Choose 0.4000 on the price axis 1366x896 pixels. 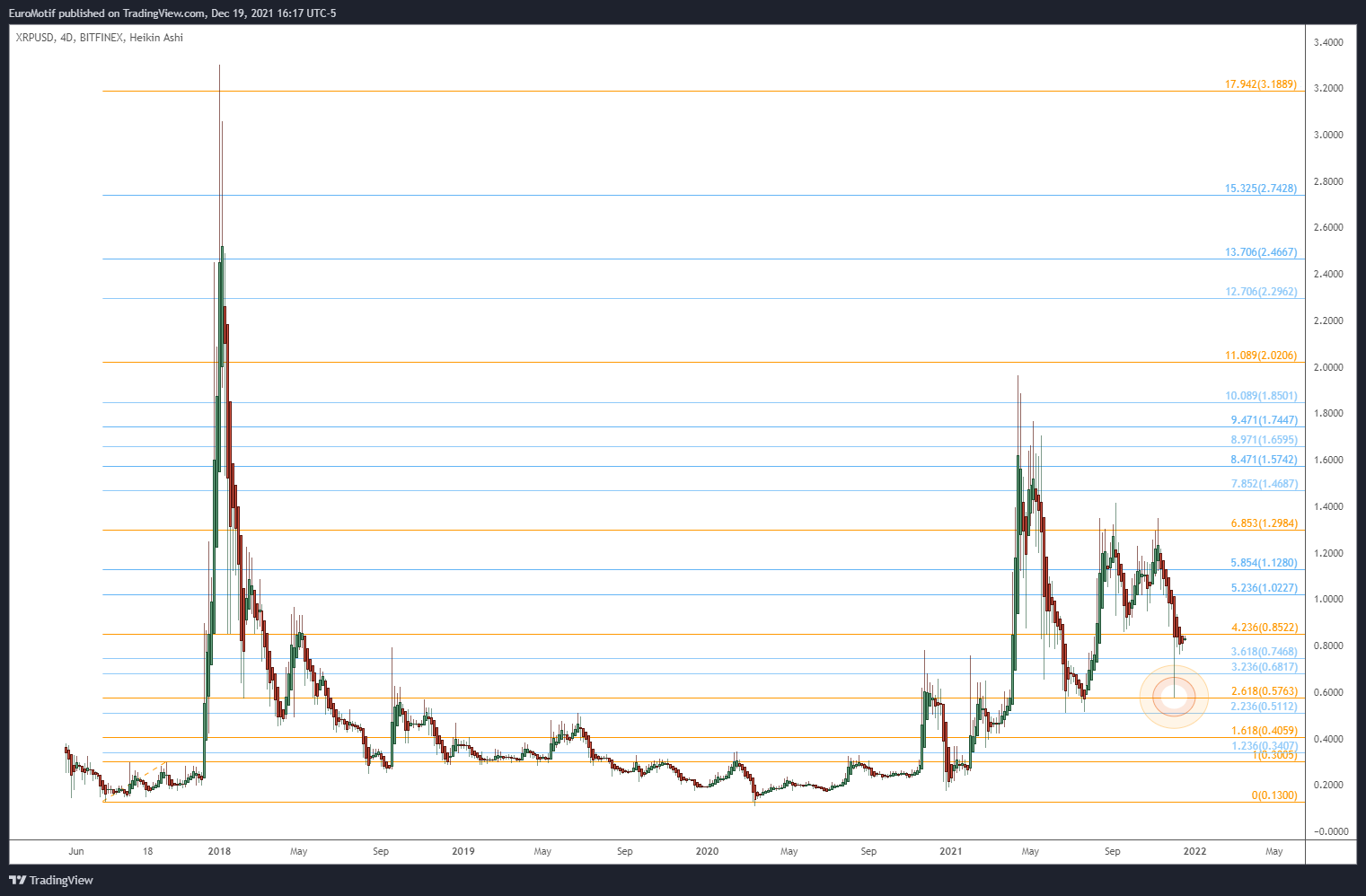[1328, 739]
